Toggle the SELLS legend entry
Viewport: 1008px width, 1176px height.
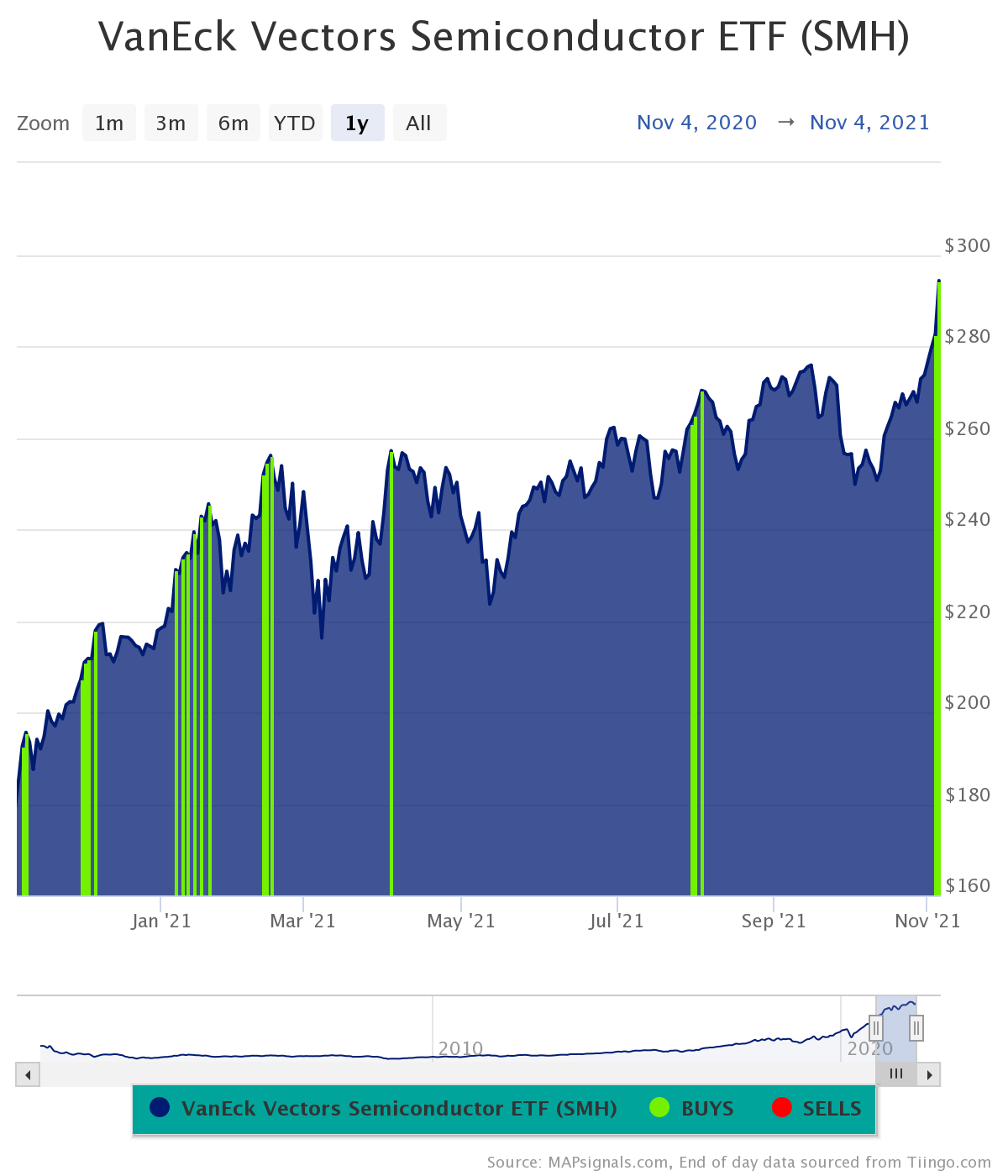816,1109
